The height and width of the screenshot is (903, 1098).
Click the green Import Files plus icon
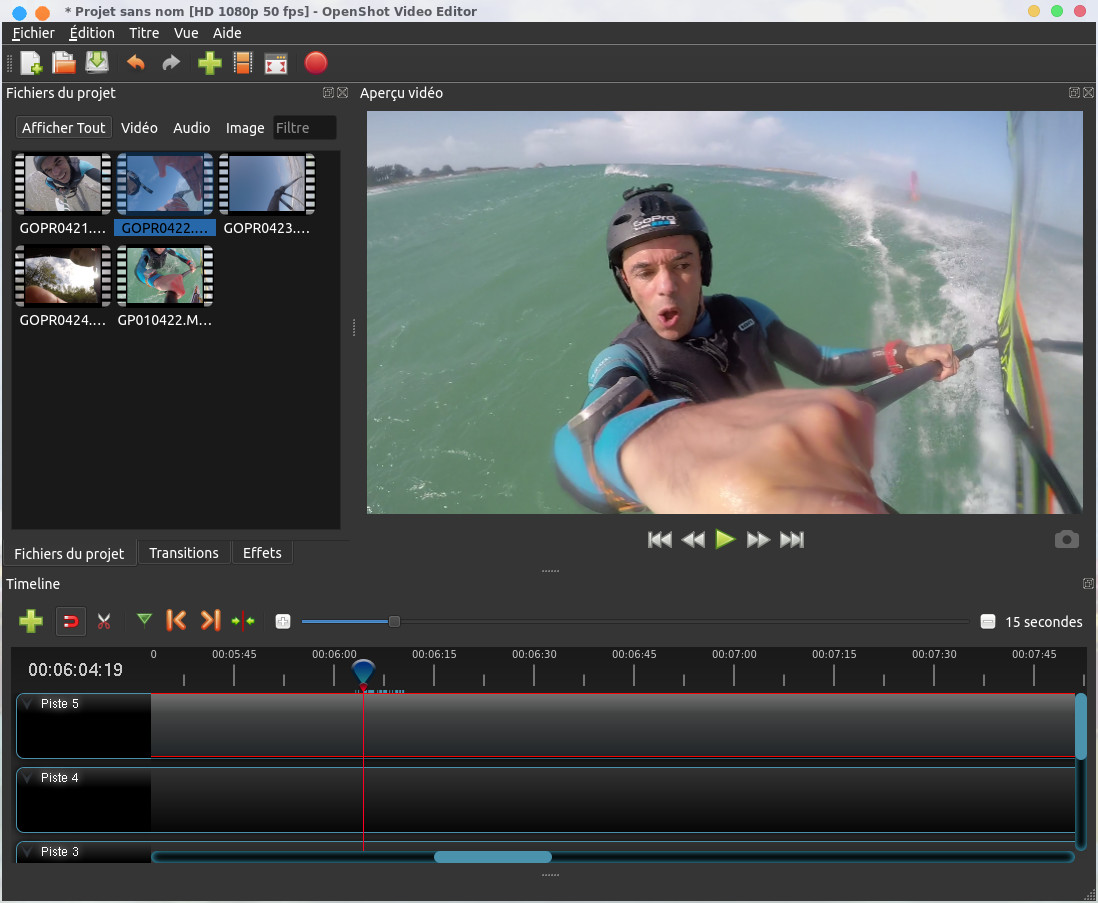[209, 64]
